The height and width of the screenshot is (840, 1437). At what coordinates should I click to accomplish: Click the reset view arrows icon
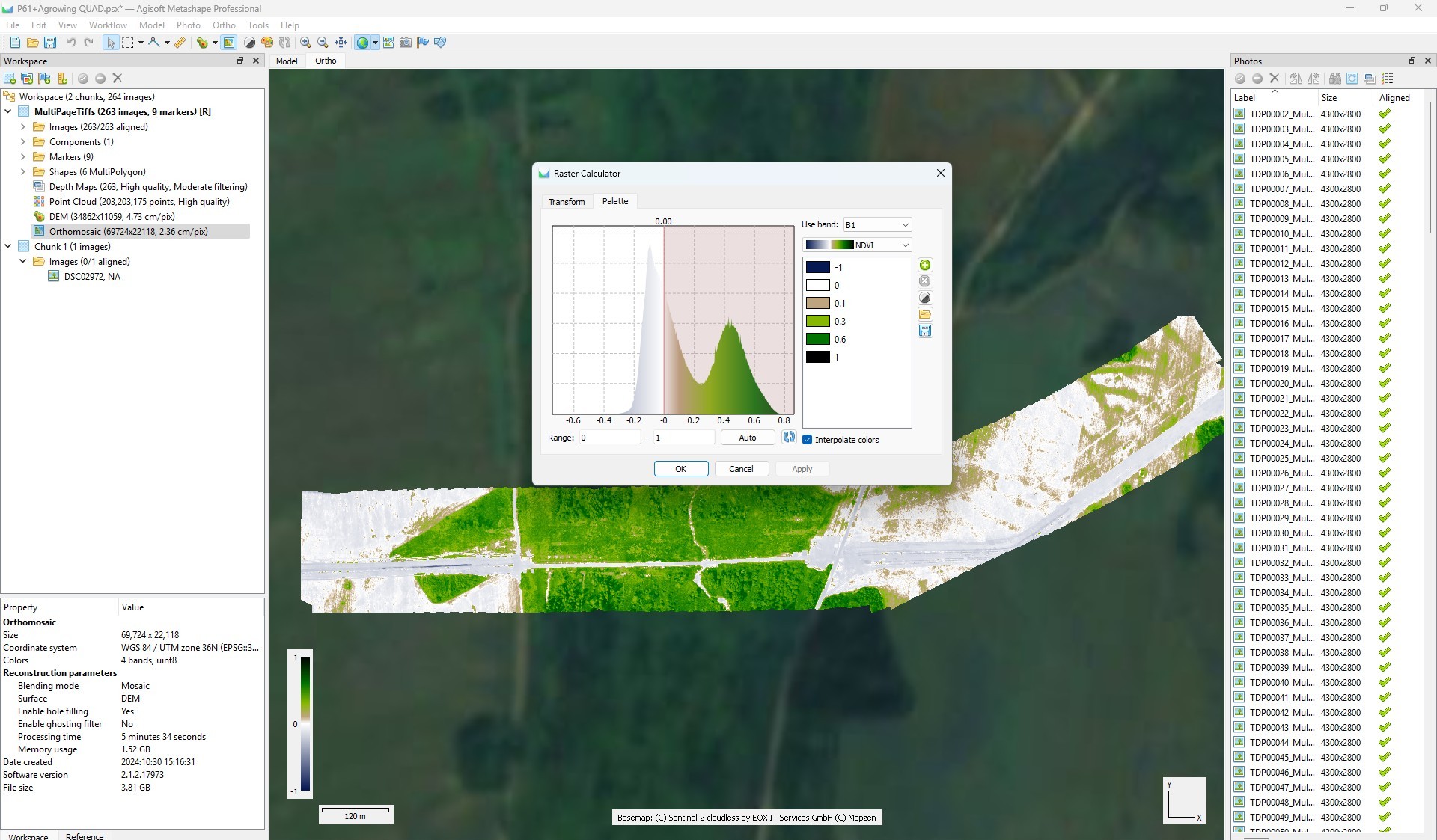coord(341,43)
